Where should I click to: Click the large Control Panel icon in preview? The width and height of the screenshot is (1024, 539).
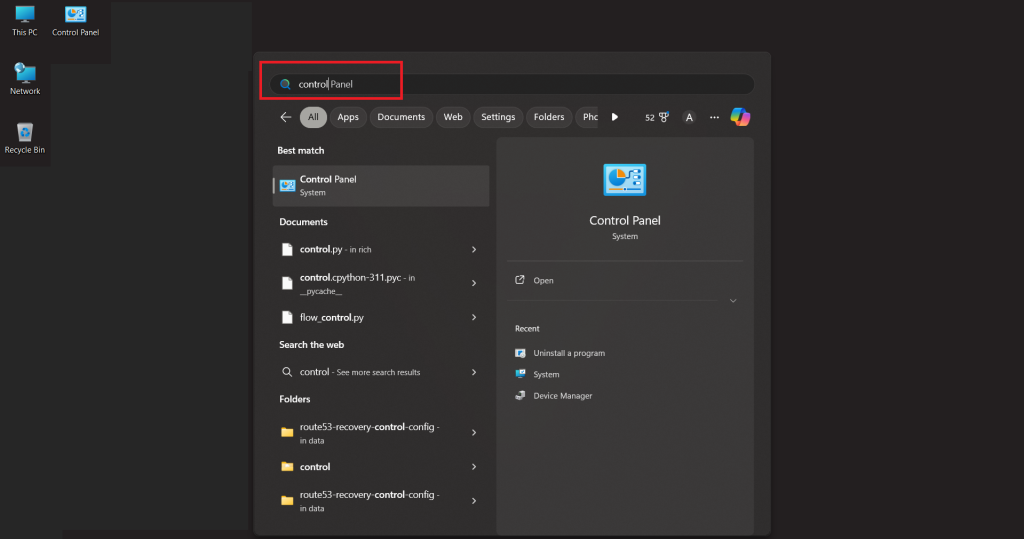624,180
